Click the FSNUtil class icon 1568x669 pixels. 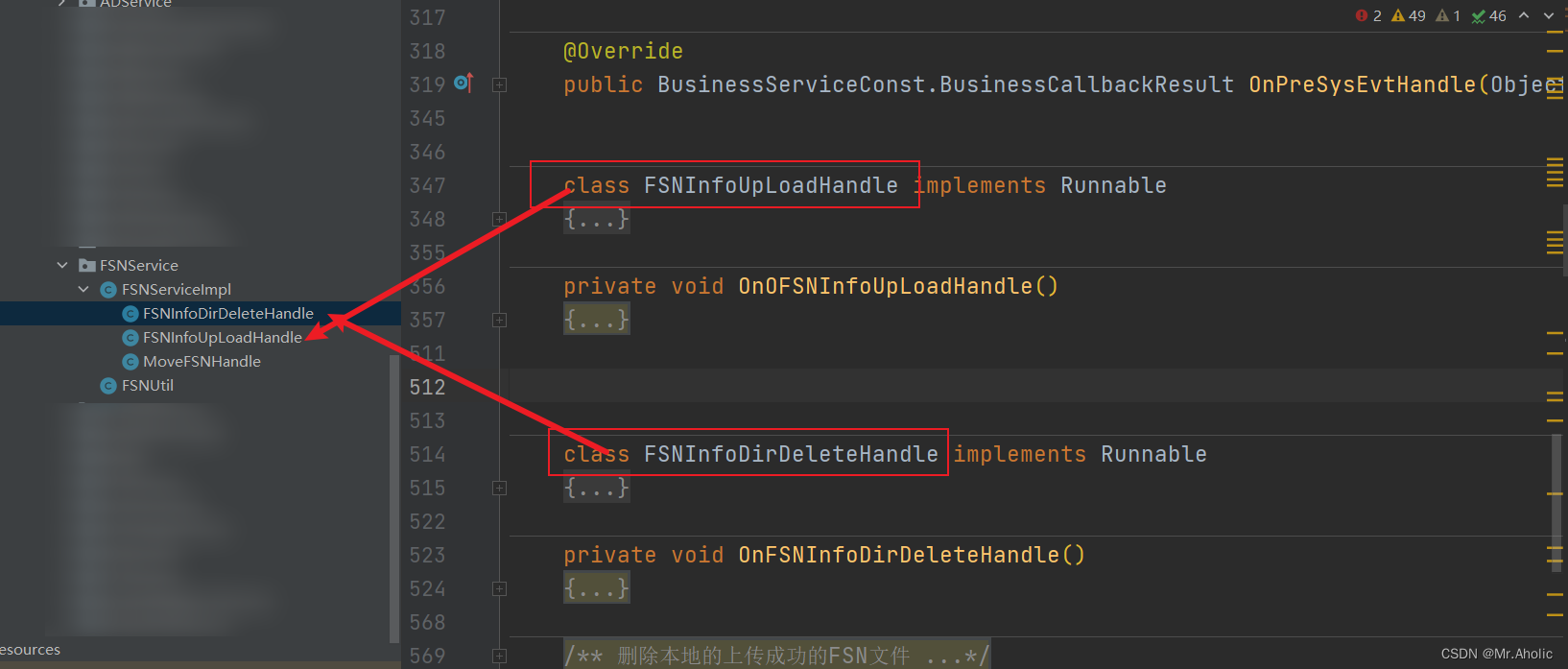pyautogui.click(x=108, y=385)
